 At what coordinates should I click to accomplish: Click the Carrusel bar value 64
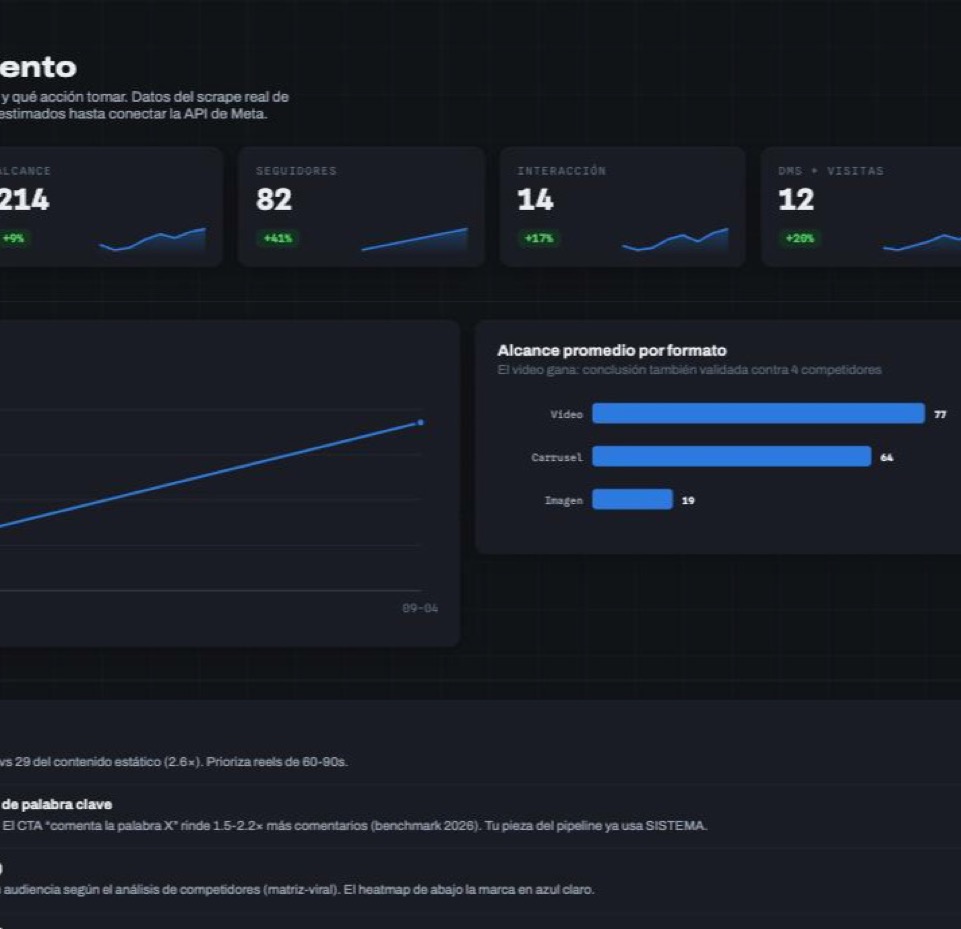(887, 458)
